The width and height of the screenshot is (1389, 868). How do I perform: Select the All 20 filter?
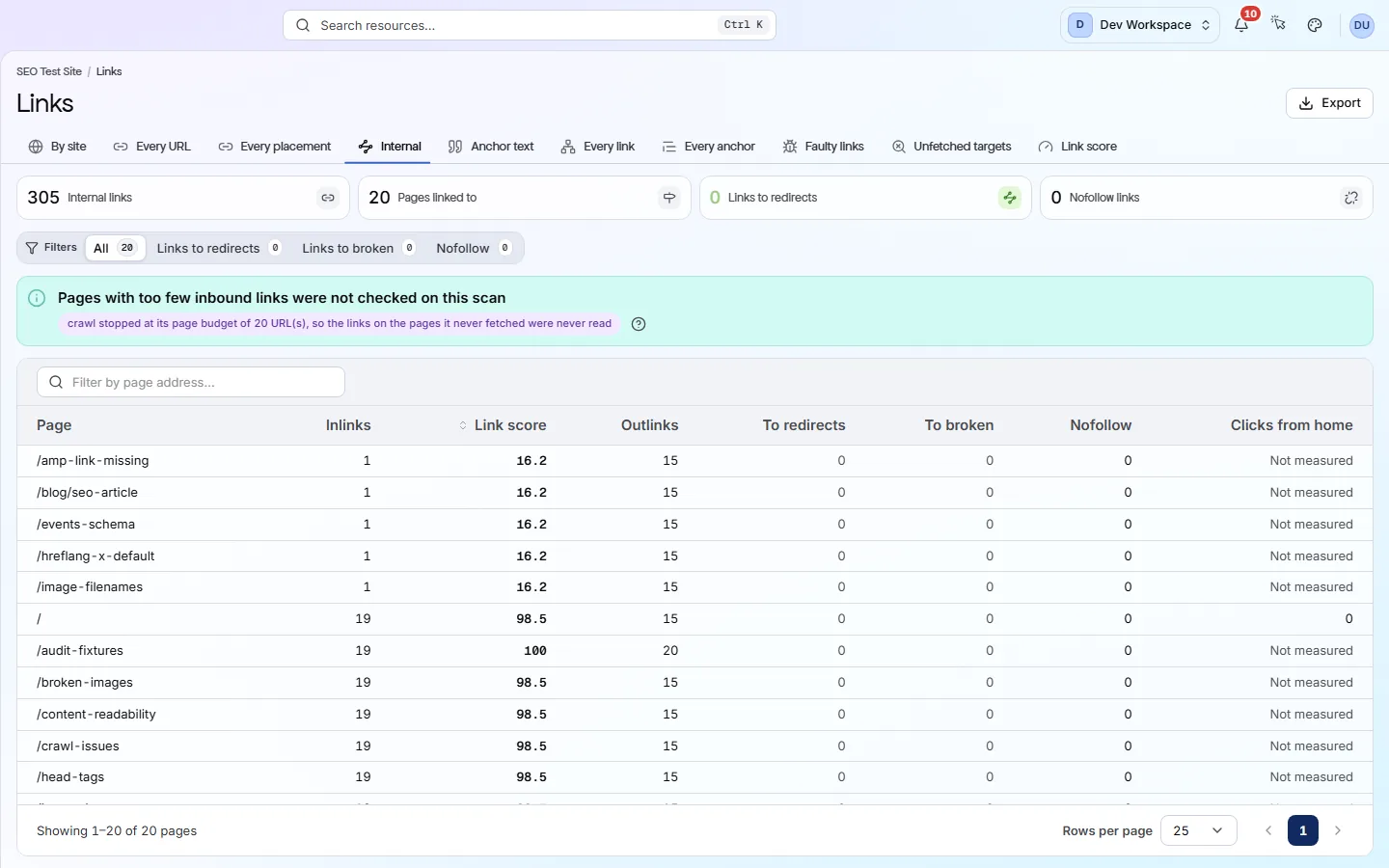115,248
